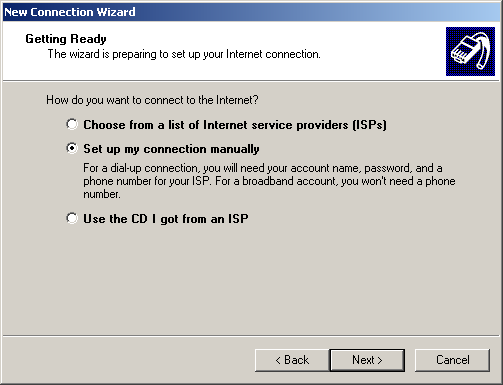This screenshot has width=503, height=385.
Task: Click the 'New Connection Wizard' title bar
Action: 251,12
